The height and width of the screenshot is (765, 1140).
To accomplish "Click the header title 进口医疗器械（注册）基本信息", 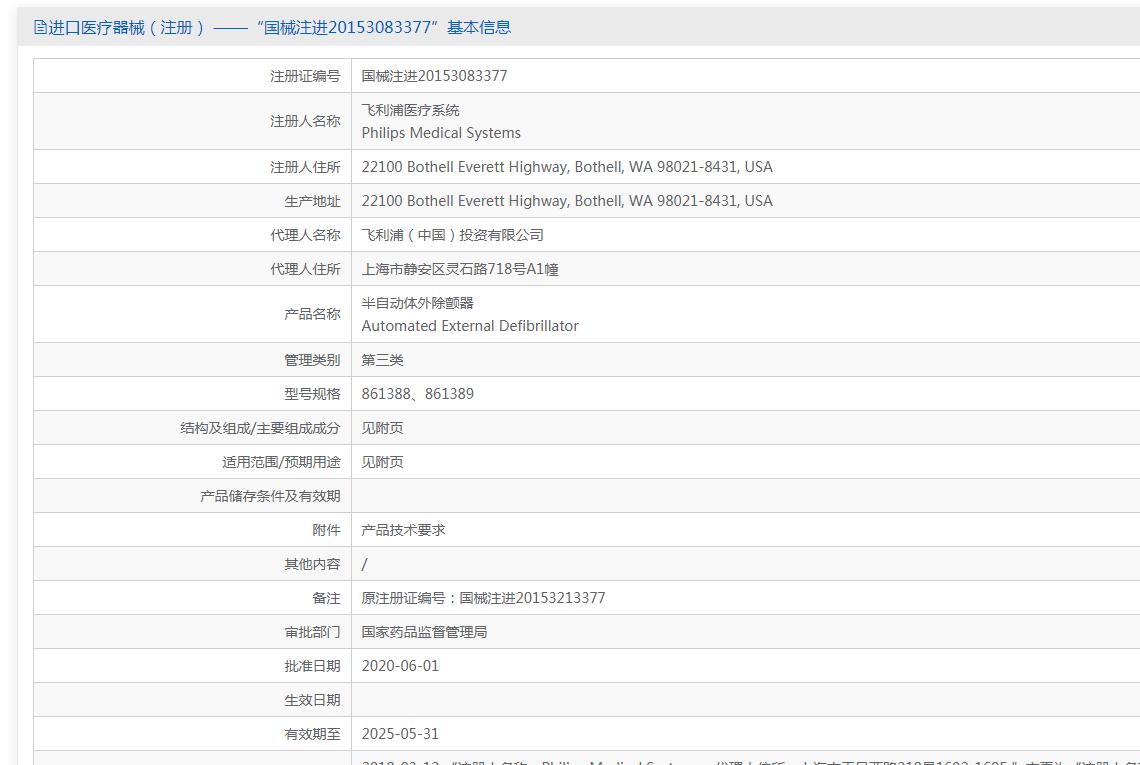I will (x=279, y=28).
